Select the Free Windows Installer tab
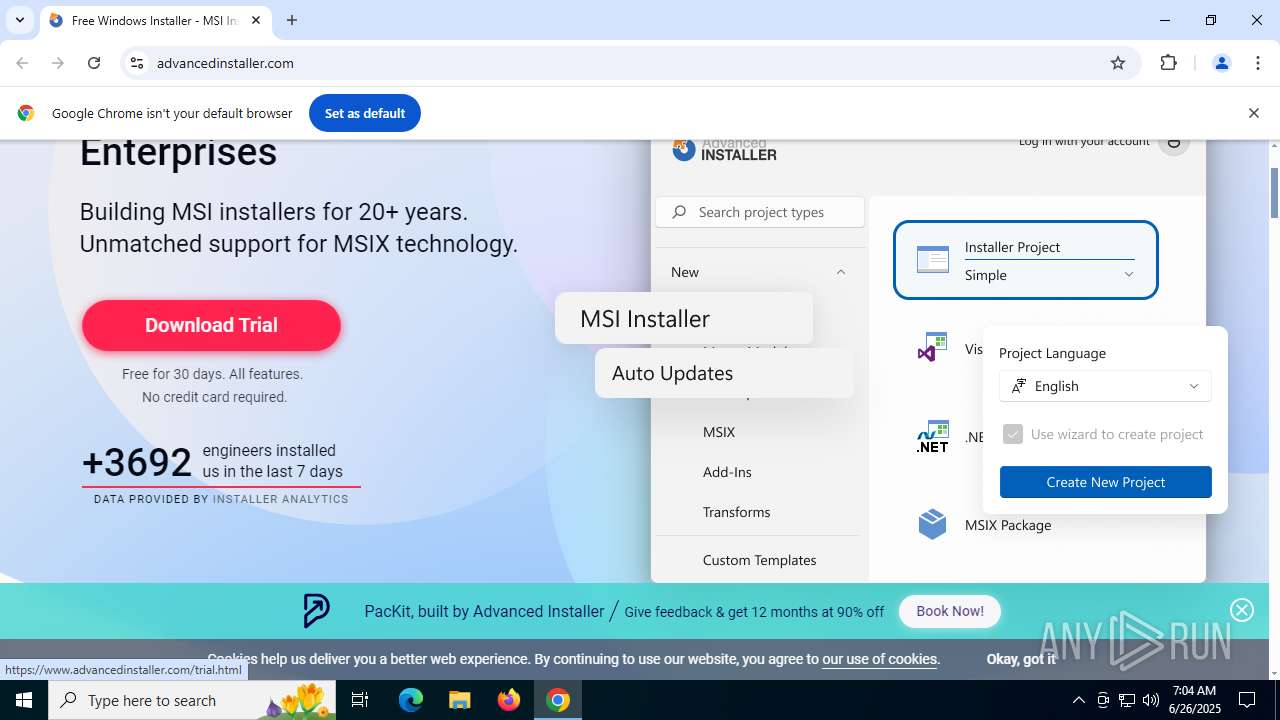The image size is (1280, 720). 155,20
